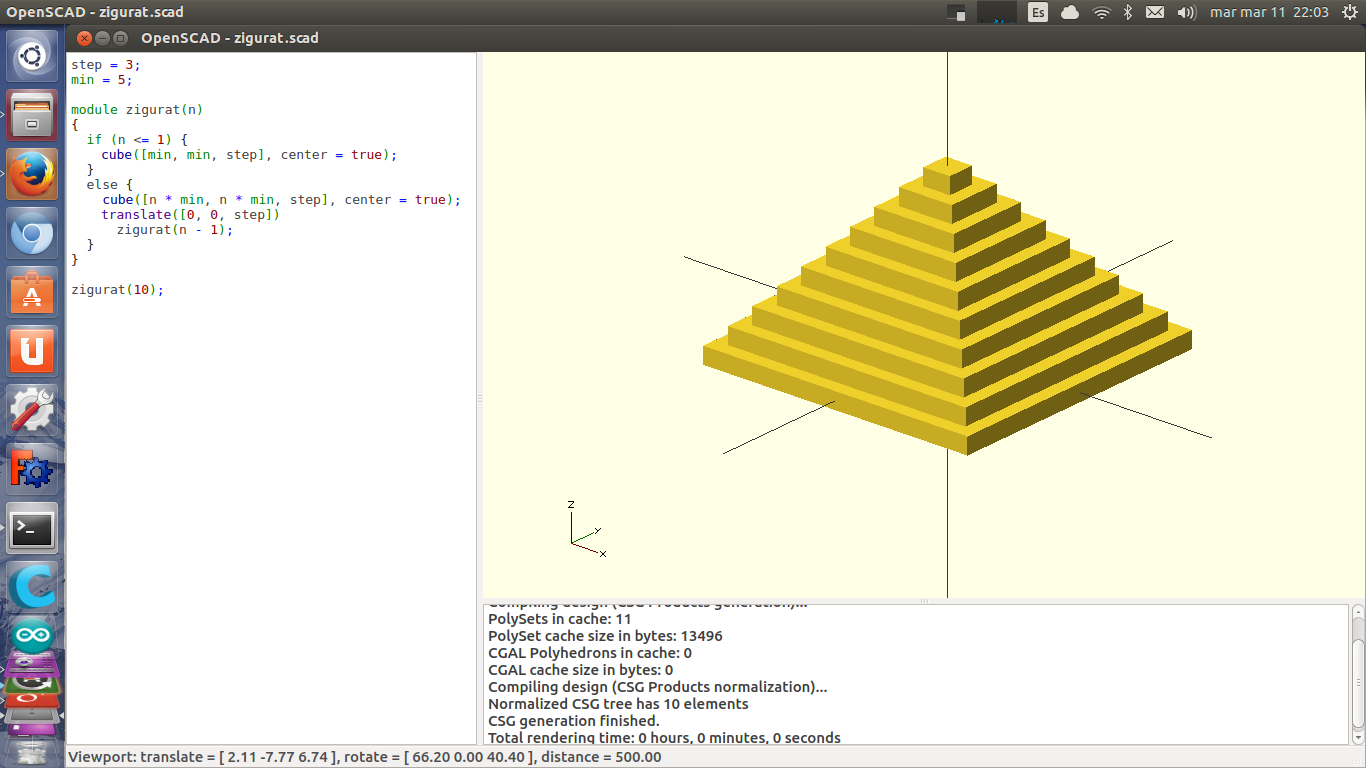Launch Firefox from the dock

[33, 174]
